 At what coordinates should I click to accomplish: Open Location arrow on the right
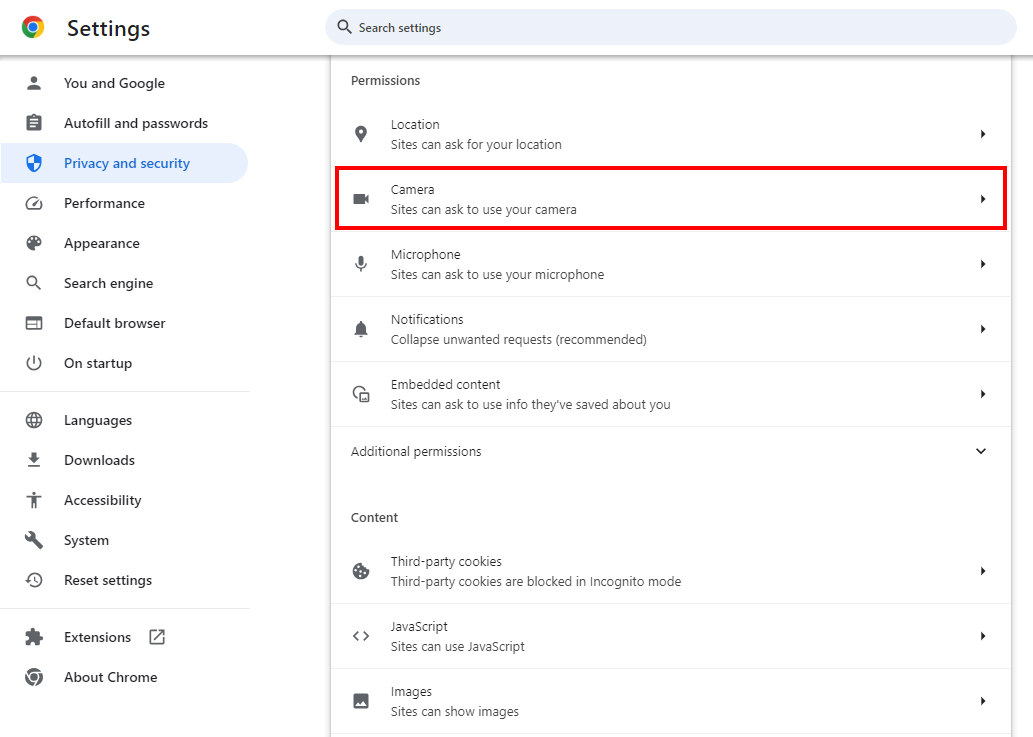point(983,134)
